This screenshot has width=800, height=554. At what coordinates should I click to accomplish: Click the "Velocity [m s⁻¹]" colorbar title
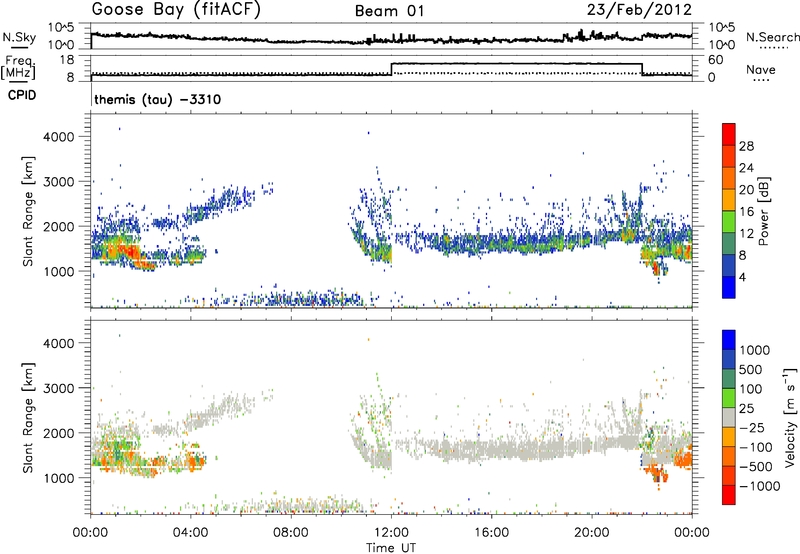click(x=790, y=417)
